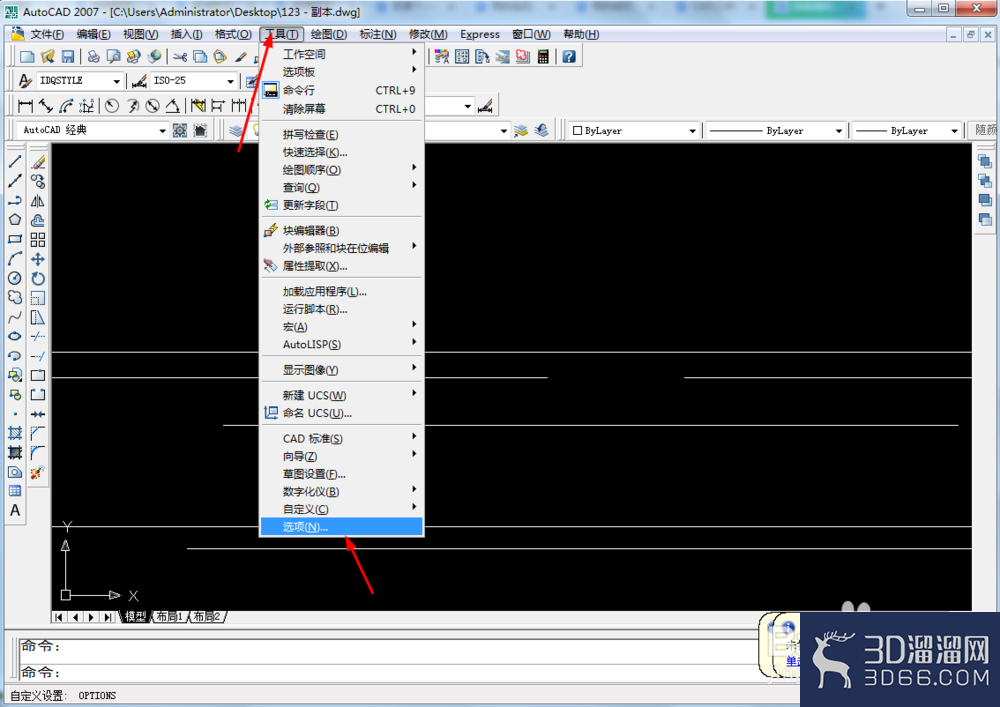Screen dimensions: 1000x707
Task: Select the Linear dimension tool
Action: tap(26, 105)
